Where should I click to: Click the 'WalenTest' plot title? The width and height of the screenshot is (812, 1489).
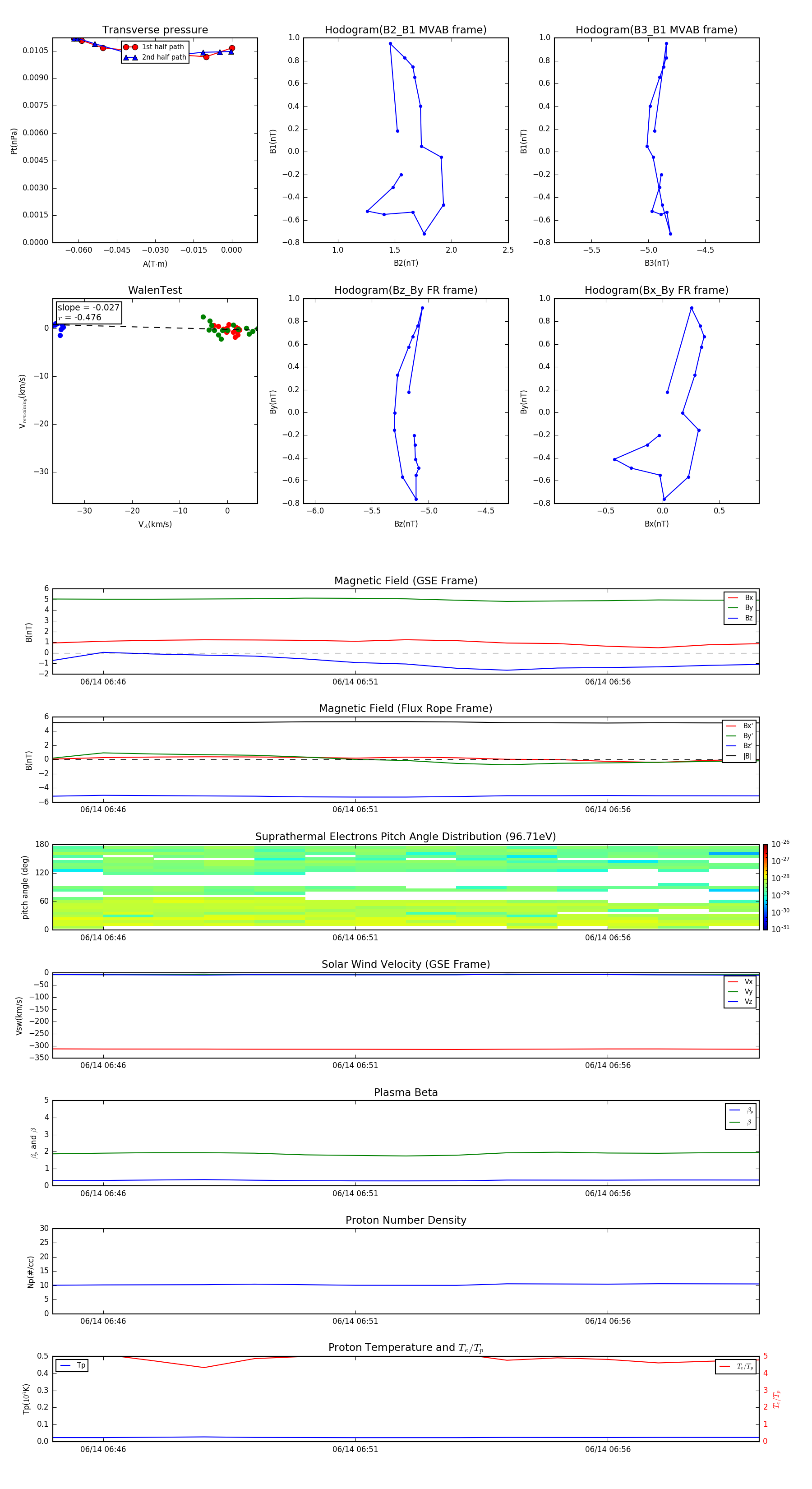(155, 290)
